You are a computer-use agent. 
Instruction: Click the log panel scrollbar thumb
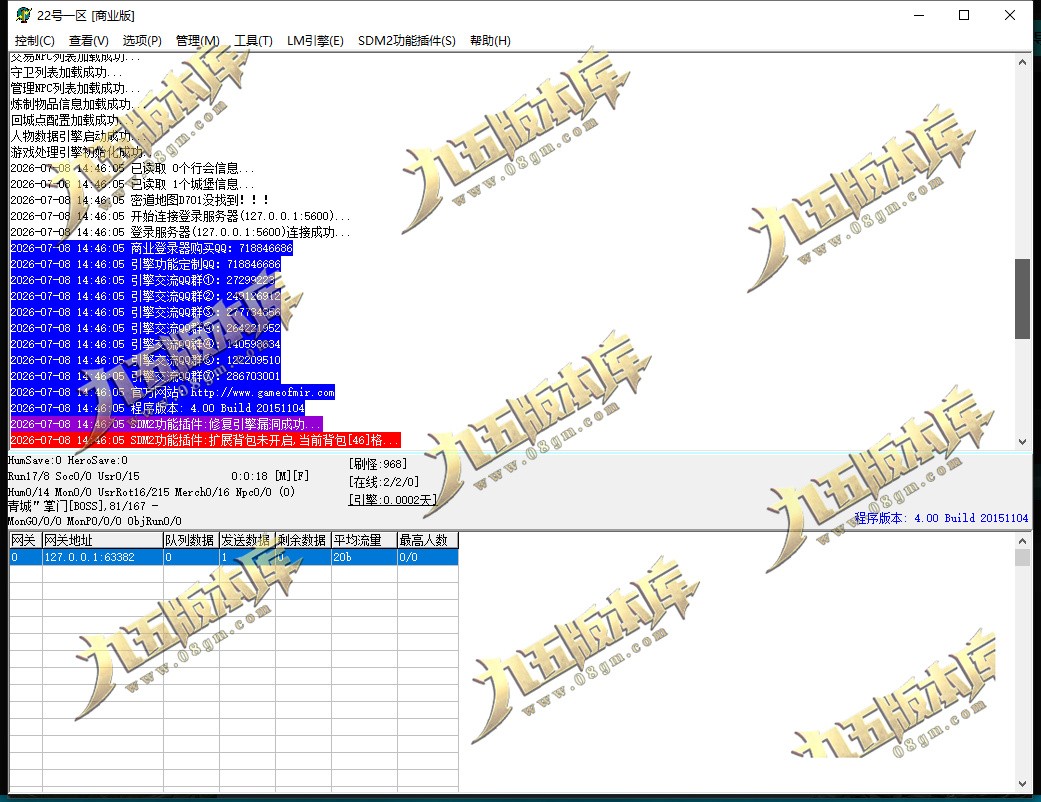click(x=1022, y=299)
